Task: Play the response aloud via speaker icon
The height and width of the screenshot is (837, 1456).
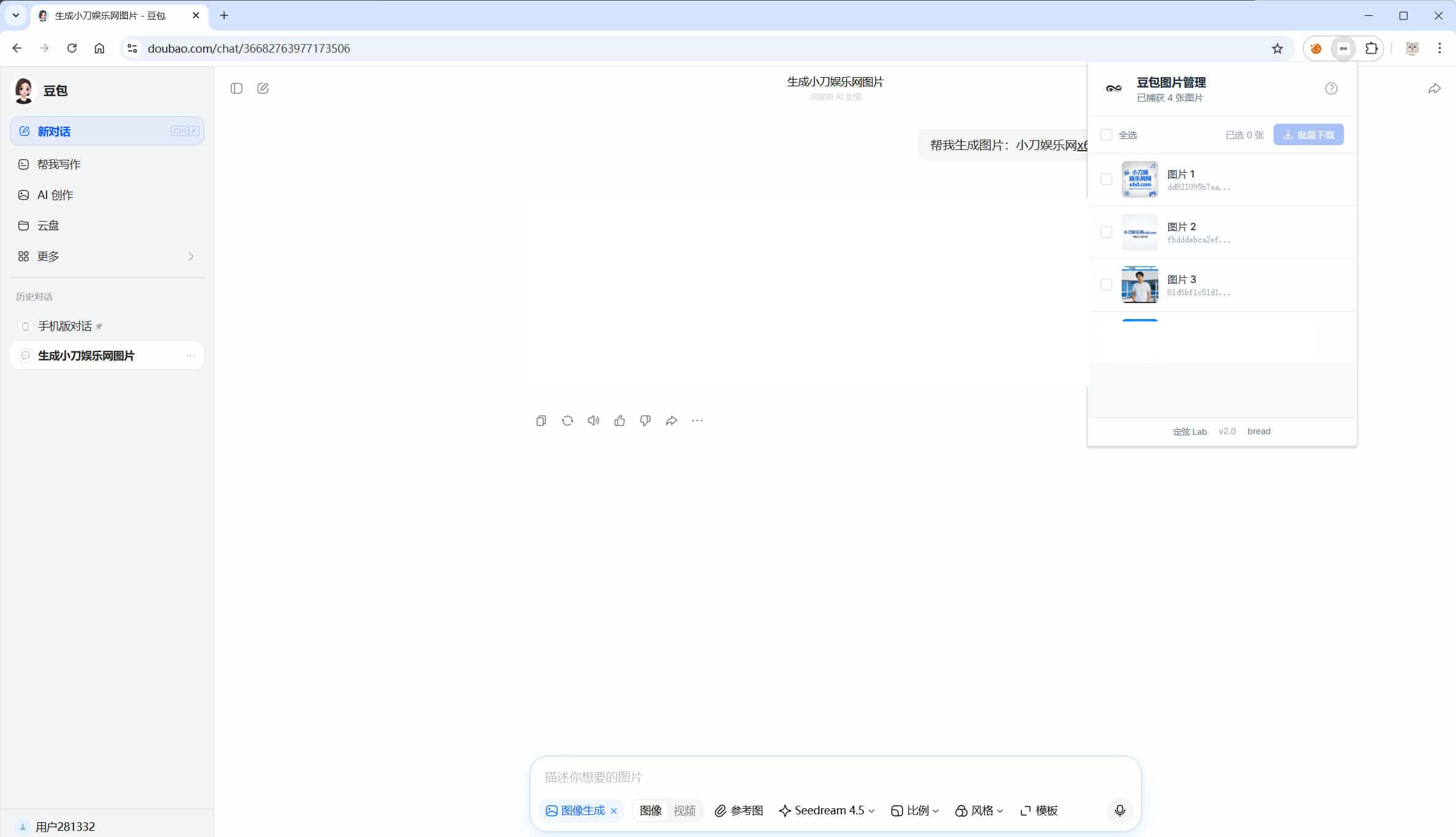Action: click(x=593, y=420)
